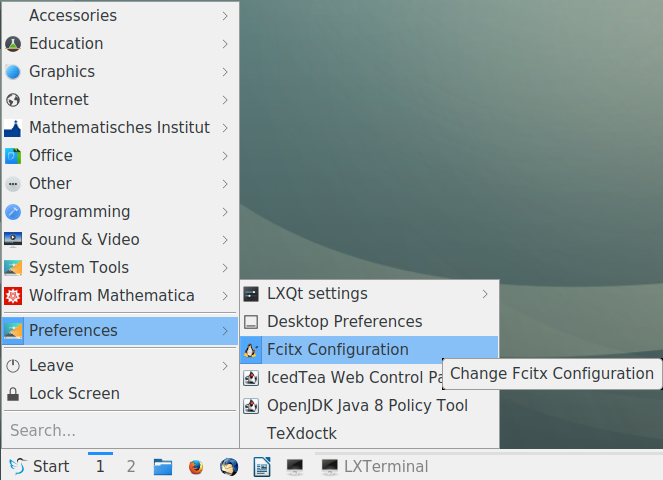
Task: Expand the Office submenu arrow
Action: 225,156
